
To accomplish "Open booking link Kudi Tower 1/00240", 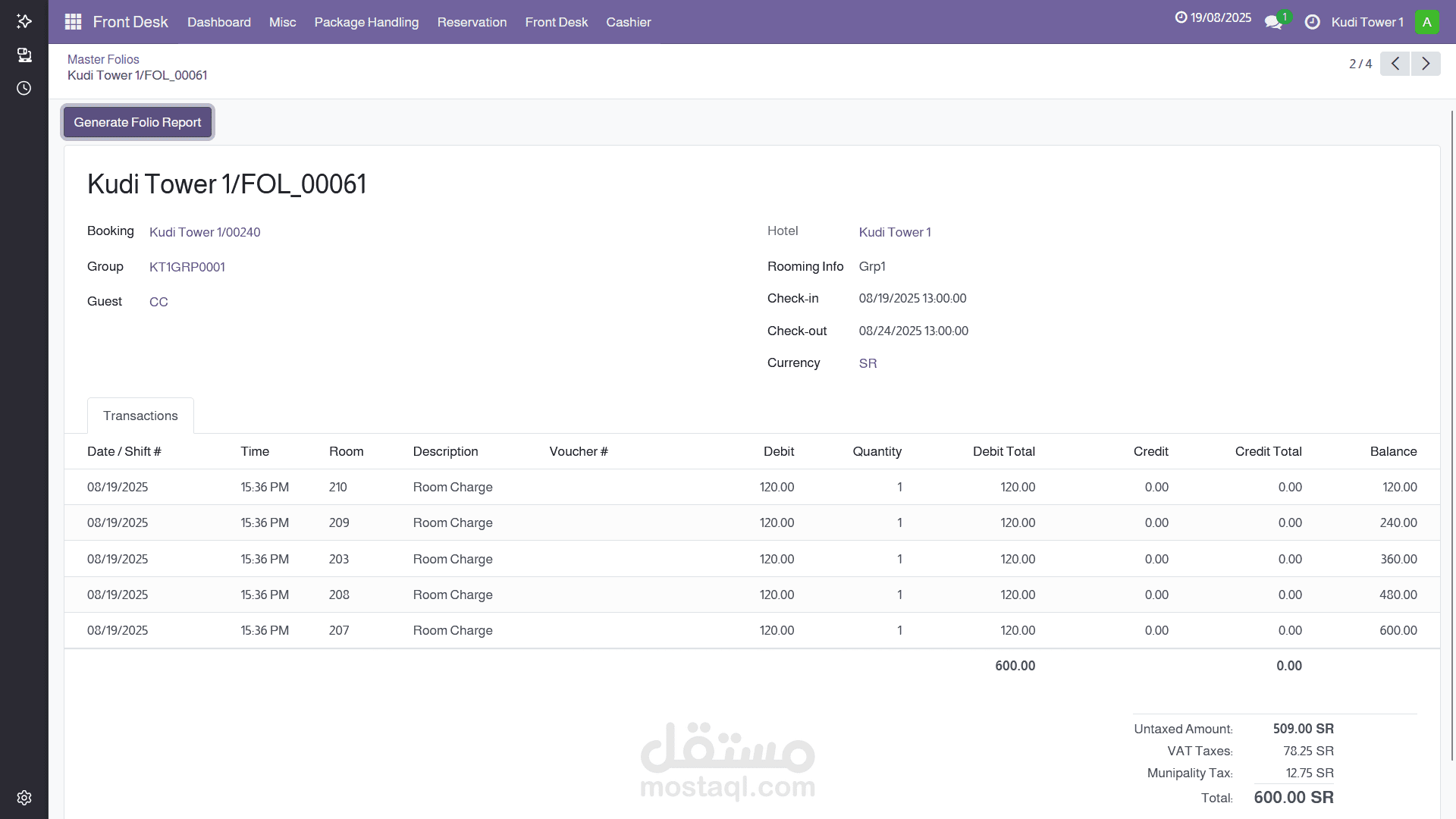I will click(x=205, y=232).
